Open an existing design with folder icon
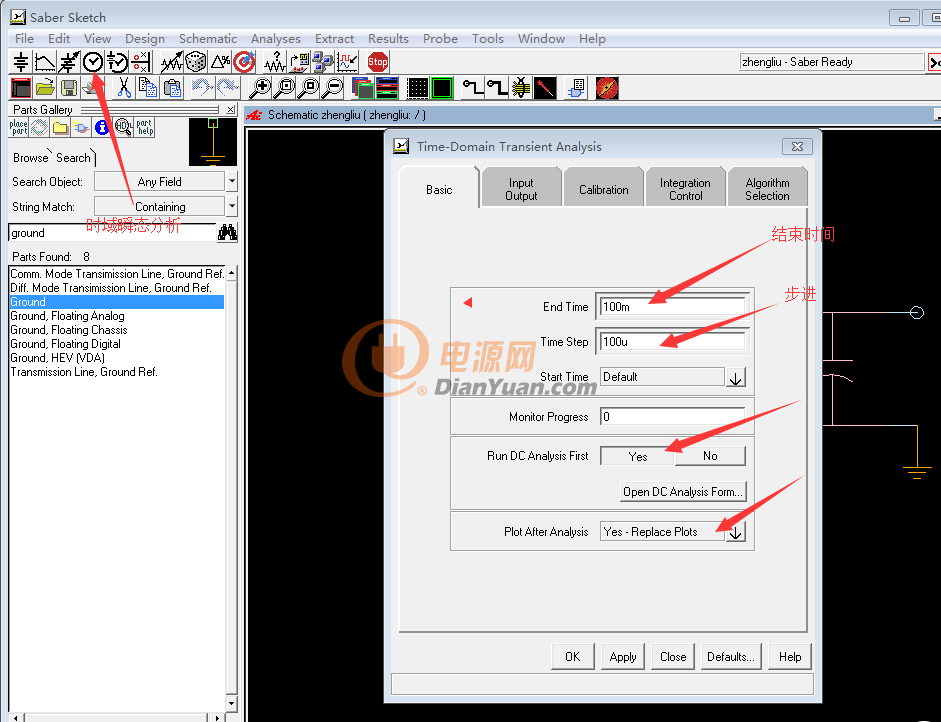Image resolution: width=941 pixels, height=722 pixels. 45,88
